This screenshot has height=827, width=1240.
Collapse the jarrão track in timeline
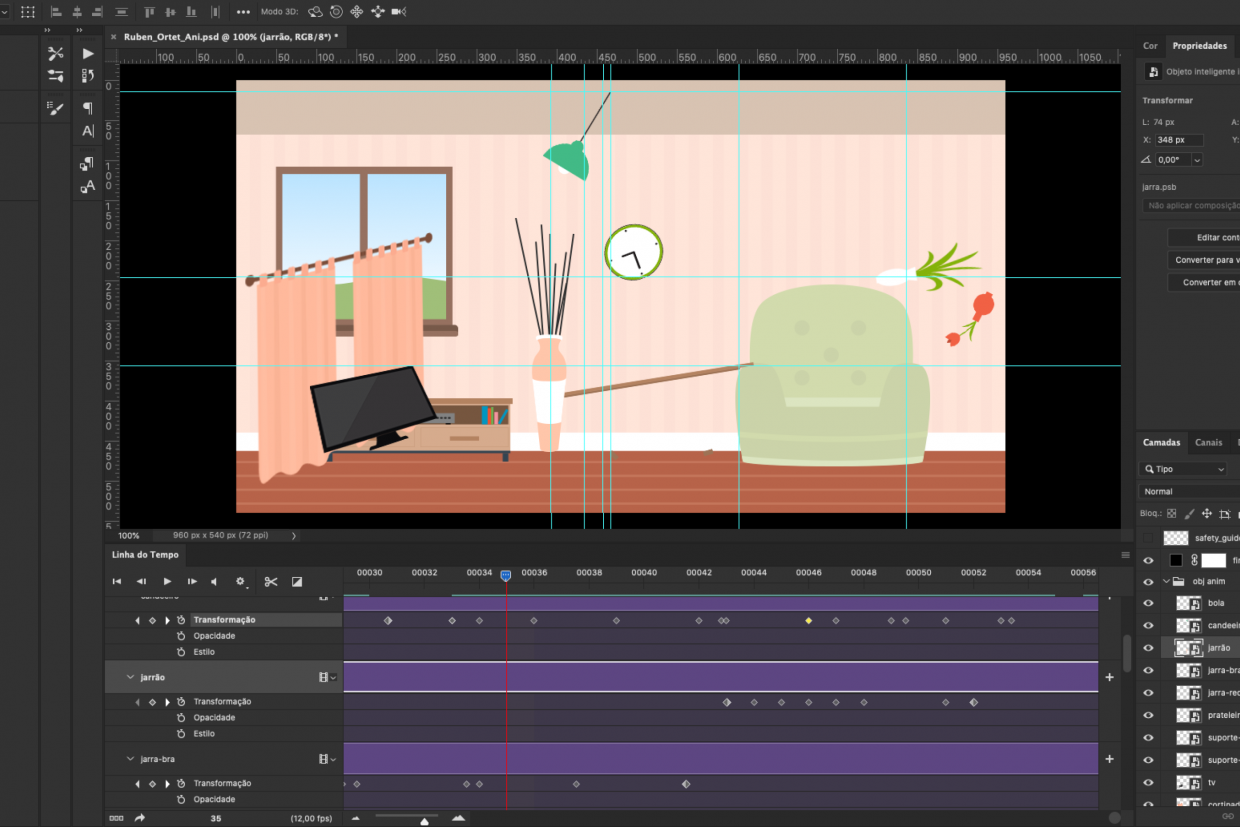130,677
